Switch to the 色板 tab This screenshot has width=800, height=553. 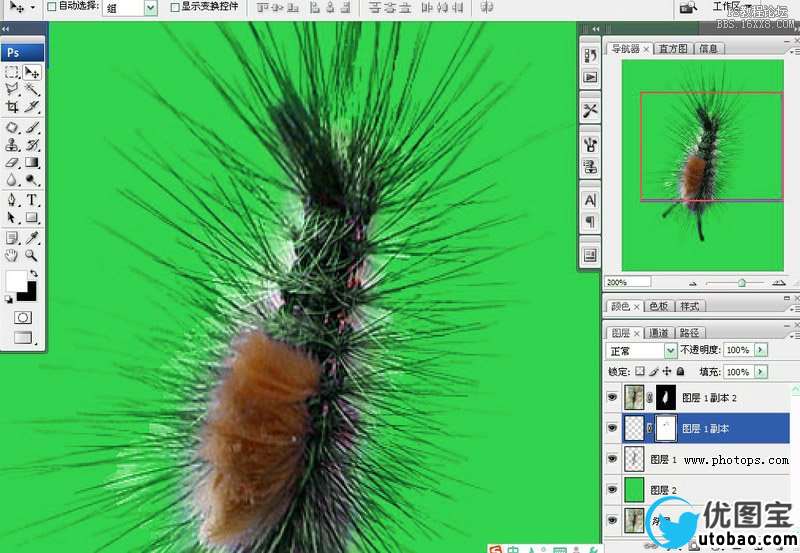click(659, 306)
